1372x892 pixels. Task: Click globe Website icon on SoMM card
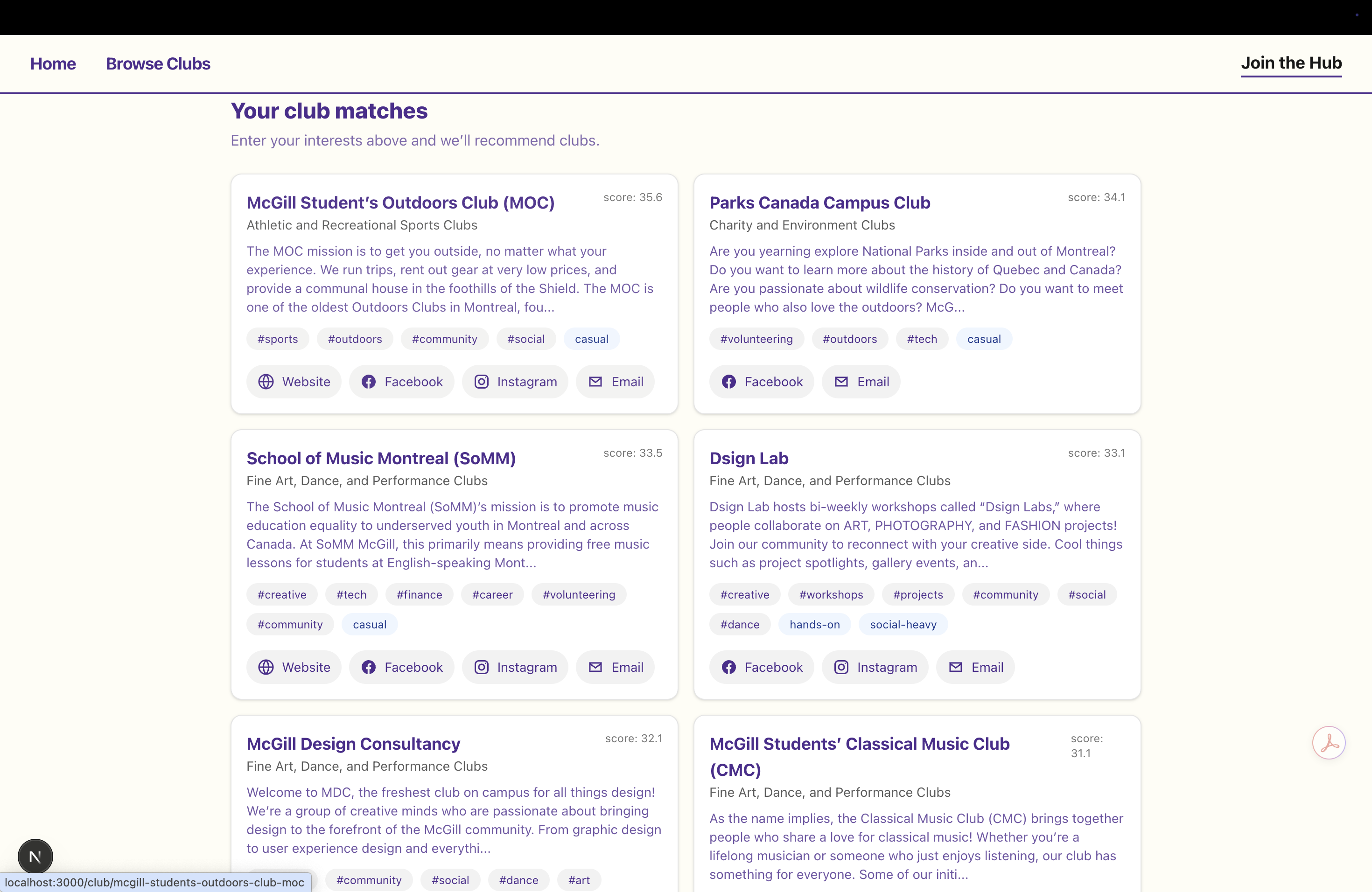click(266, 667)
